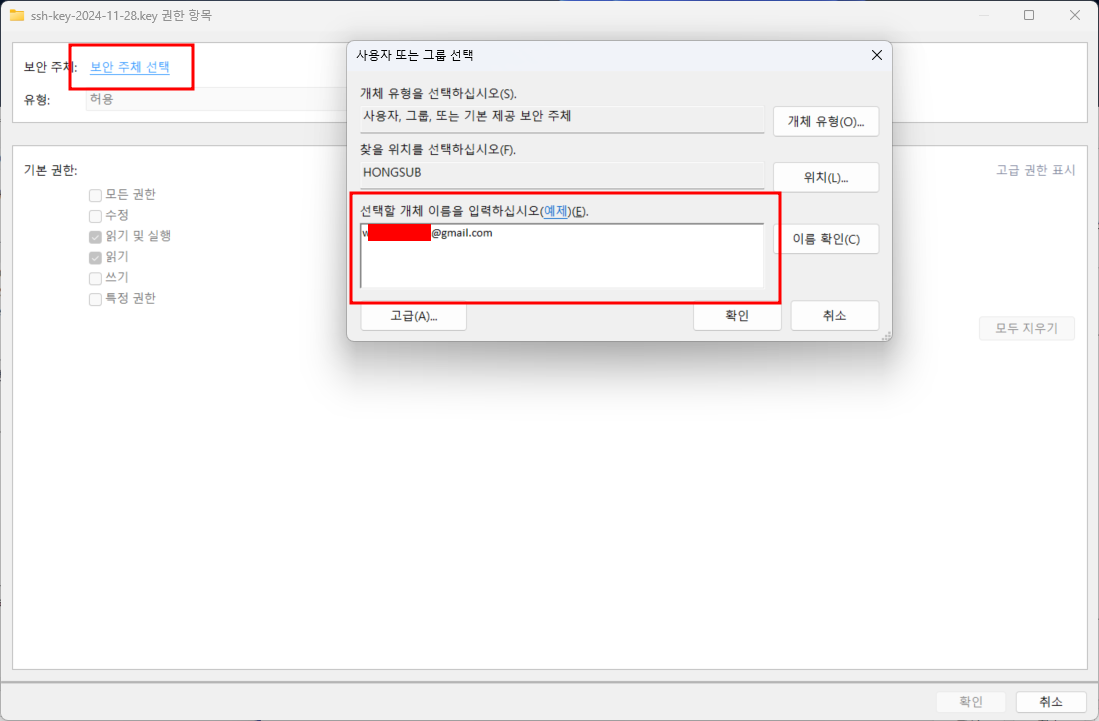Open the 예제 link in the dialog
This screenshot has height=721, width=1099.
point(556,211)
